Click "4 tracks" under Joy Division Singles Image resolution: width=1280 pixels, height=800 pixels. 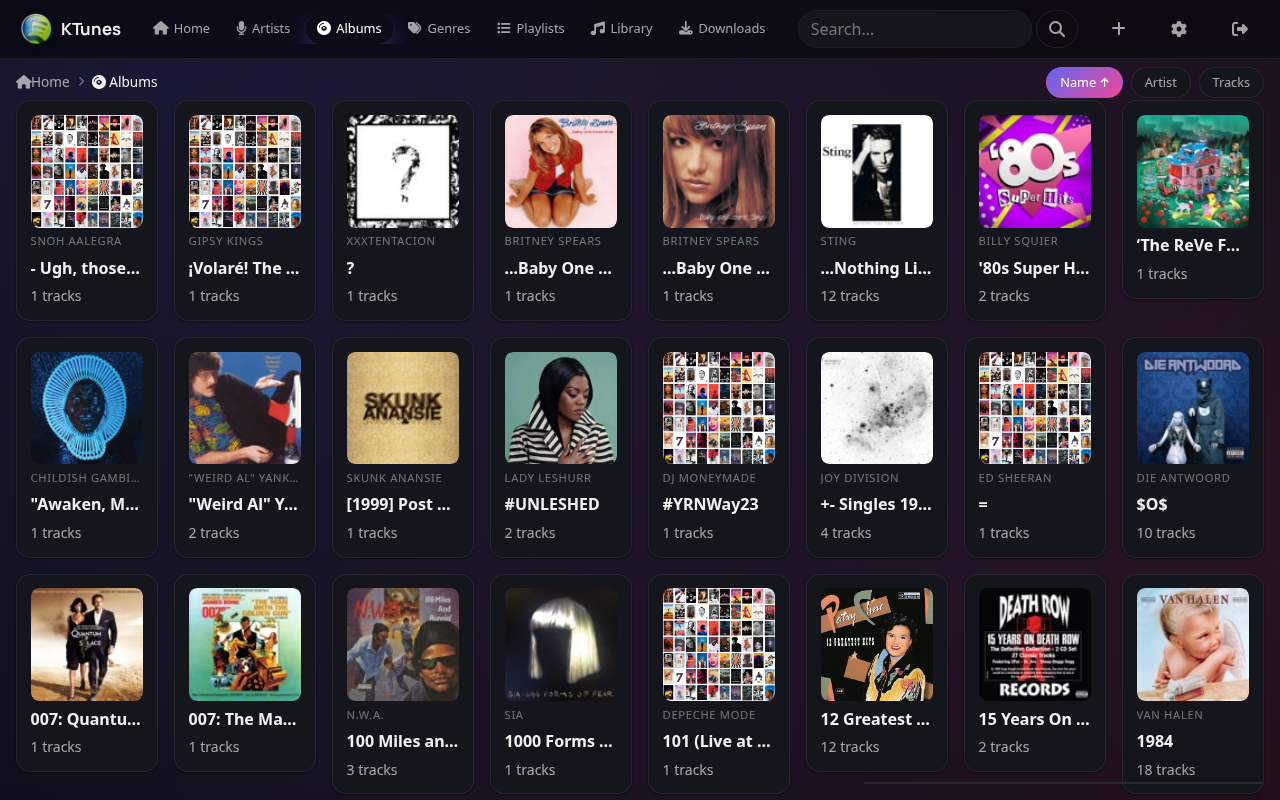click(x=846, y=533)
